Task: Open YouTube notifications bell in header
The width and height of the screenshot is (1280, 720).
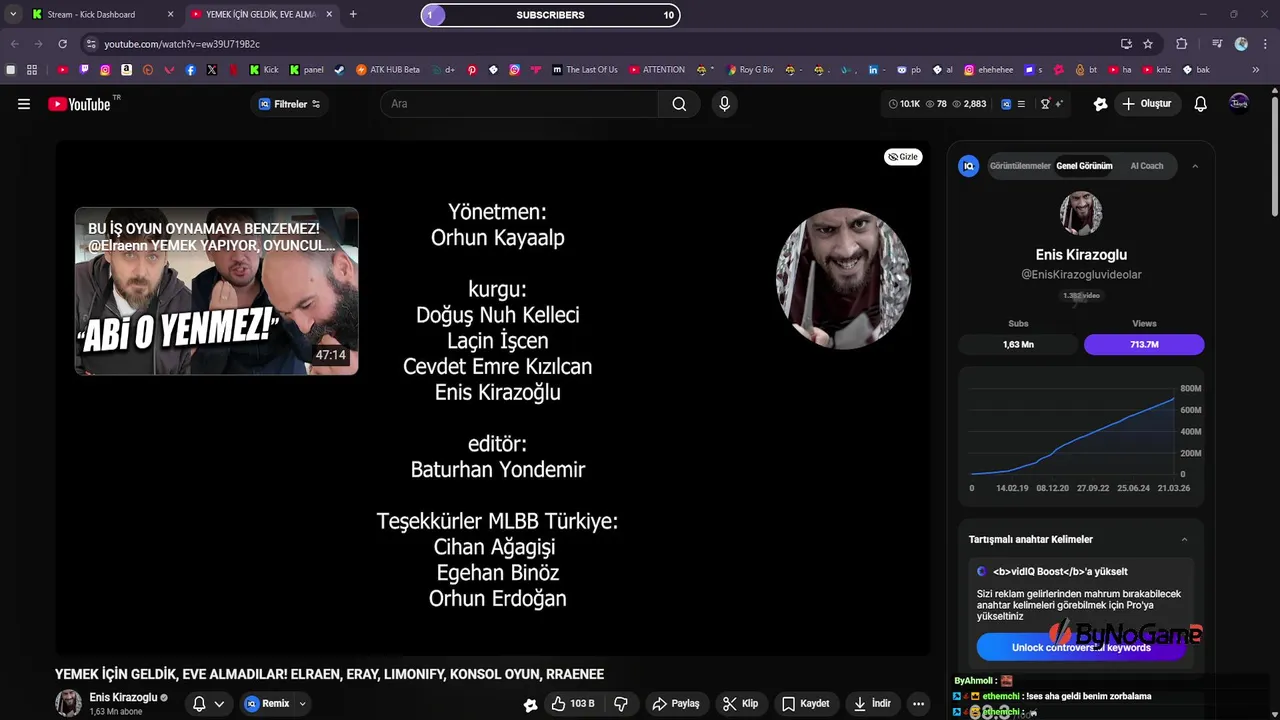Action: (1201, 104)
